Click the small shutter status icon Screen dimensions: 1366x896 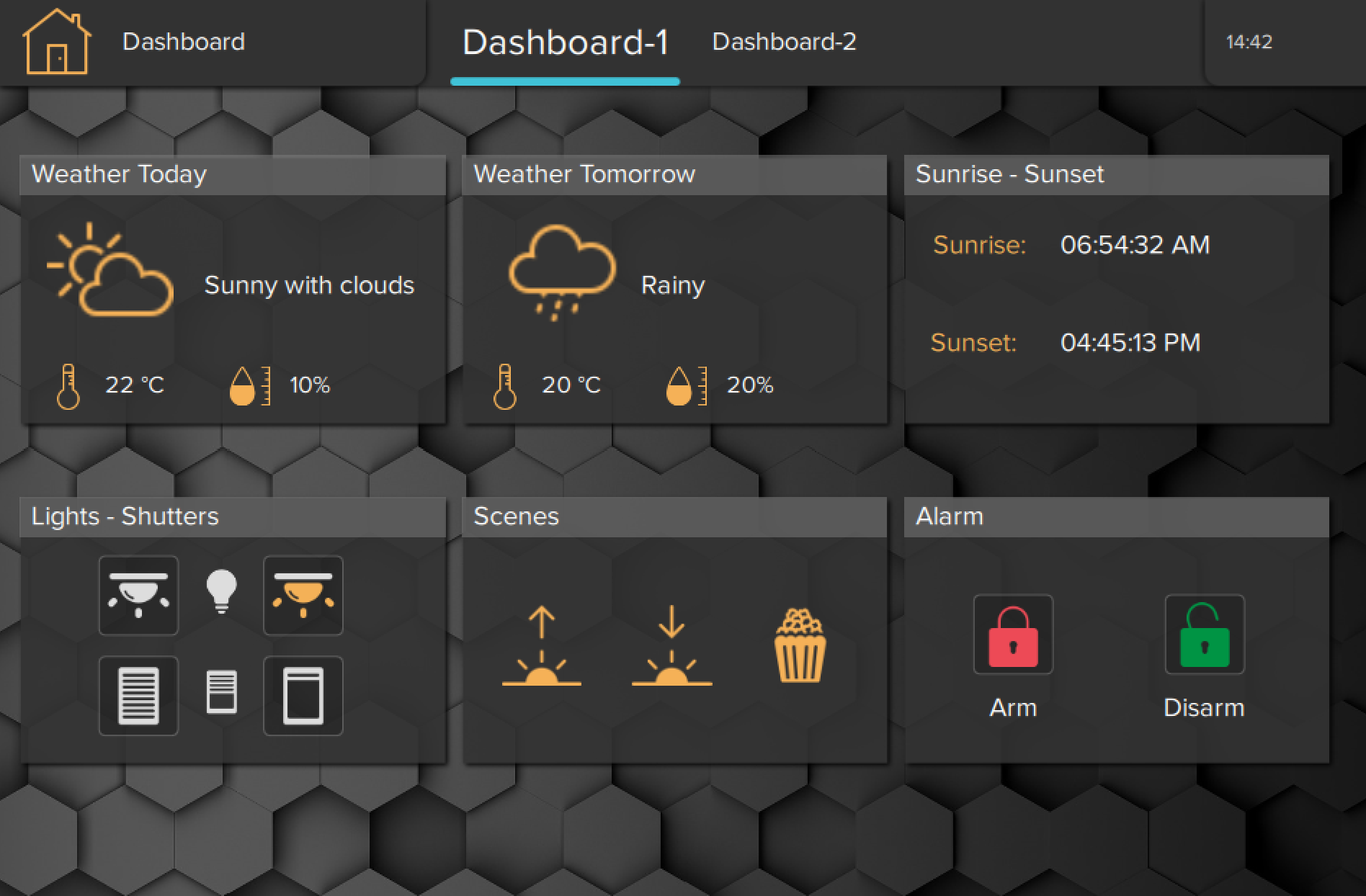coord(221,691)
